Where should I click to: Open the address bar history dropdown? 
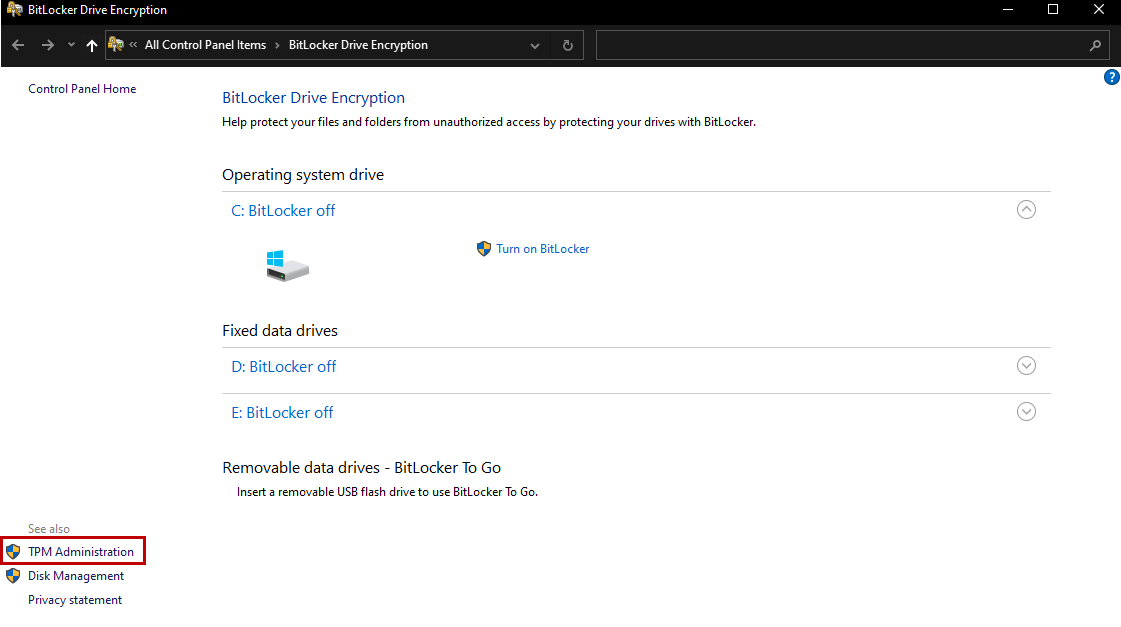tap(535, 45)
